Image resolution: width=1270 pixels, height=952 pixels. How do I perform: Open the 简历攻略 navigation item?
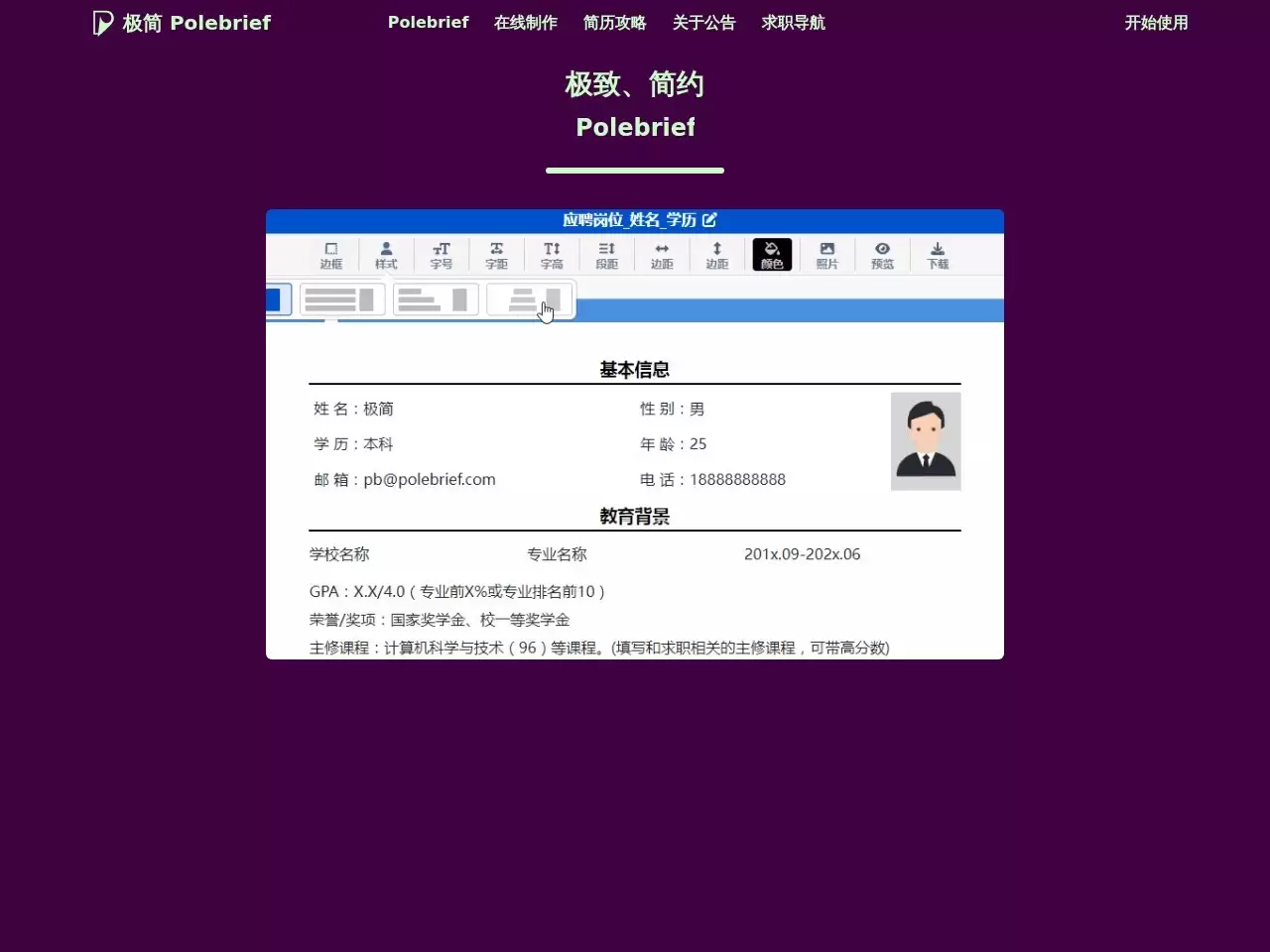[x=615, y=22]
